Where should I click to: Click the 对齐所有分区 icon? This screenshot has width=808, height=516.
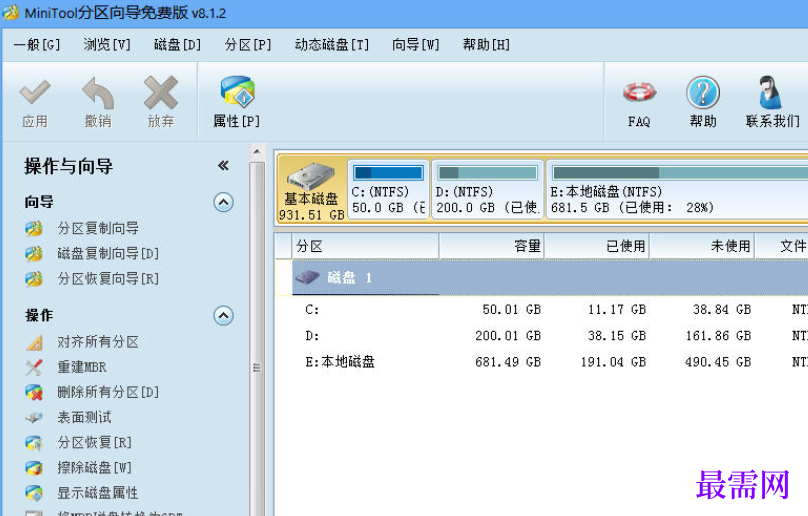[x=34, y=342]
